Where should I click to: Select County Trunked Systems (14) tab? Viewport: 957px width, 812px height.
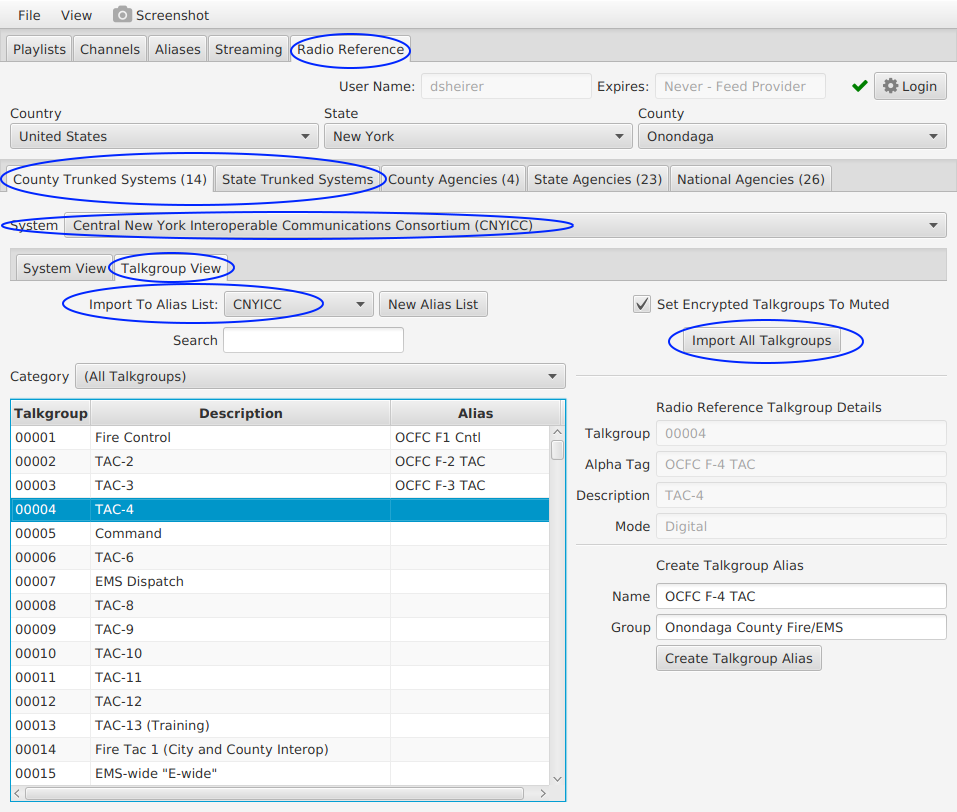[x=110, y=179]
